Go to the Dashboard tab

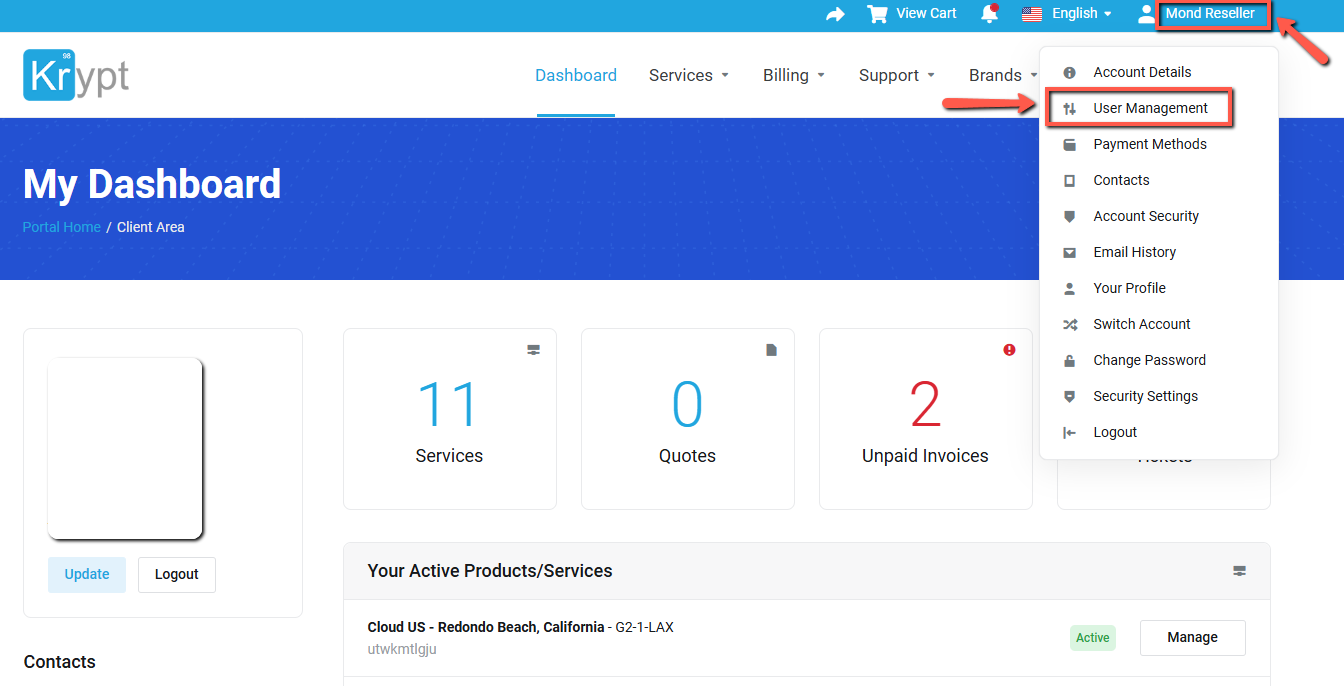[576, 75]
